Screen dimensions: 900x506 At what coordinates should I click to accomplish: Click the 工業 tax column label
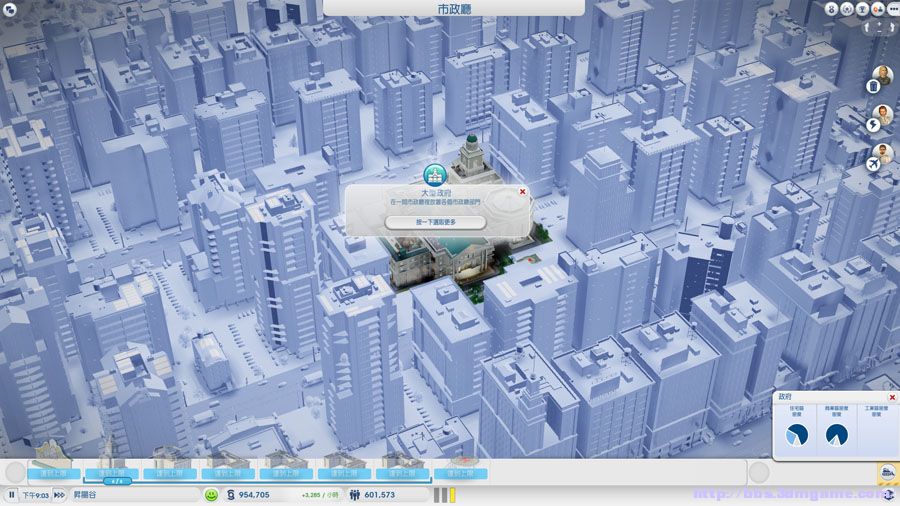click(x=876, y=411)
